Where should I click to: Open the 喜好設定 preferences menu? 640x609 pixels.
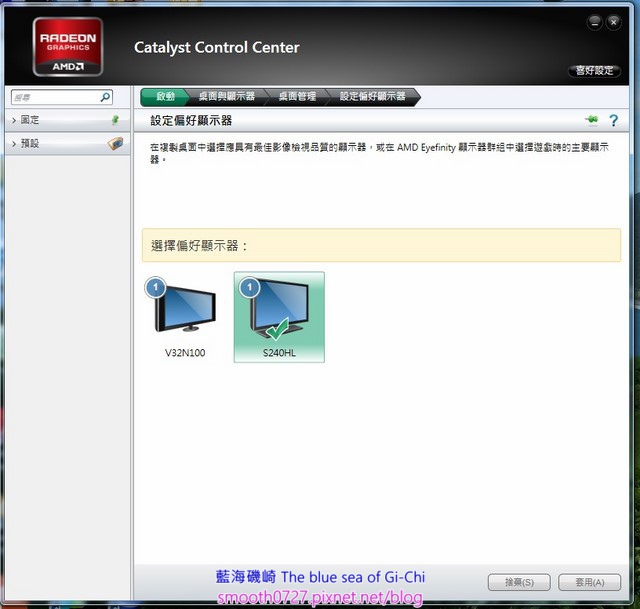[594, 71]
